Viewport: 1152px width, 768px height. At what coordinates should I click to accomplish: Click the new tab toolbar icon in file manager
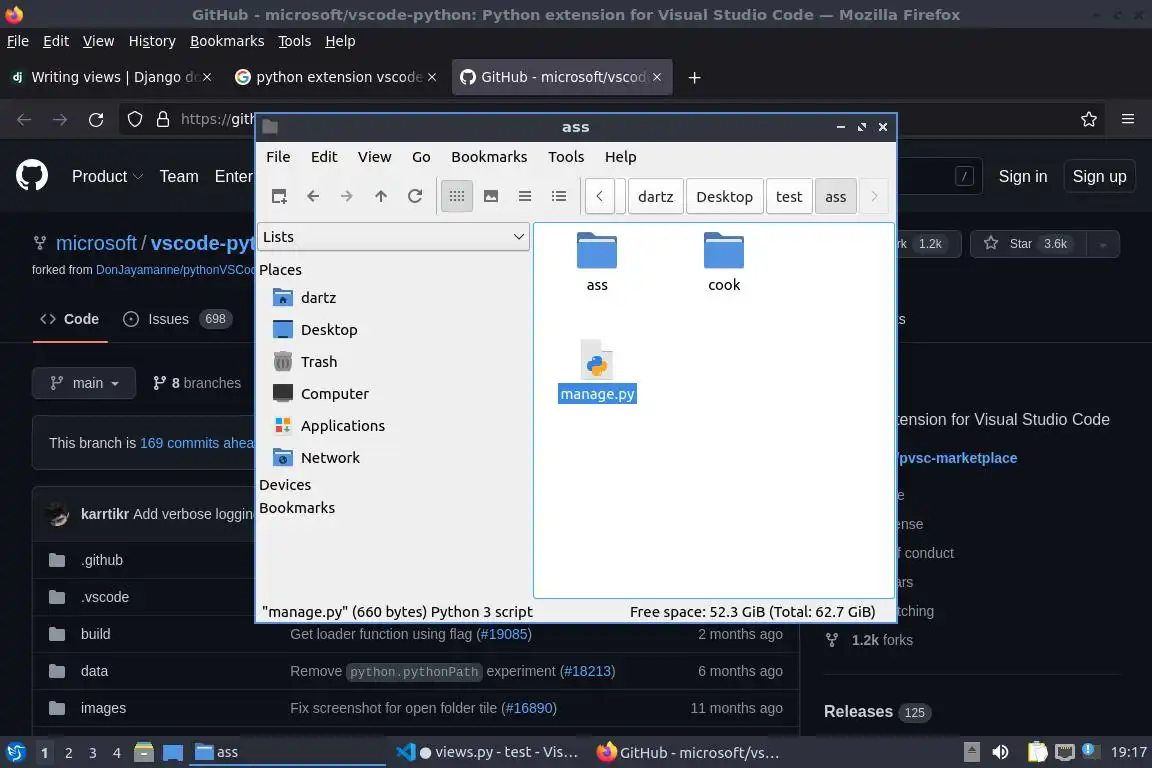[279, 196]
